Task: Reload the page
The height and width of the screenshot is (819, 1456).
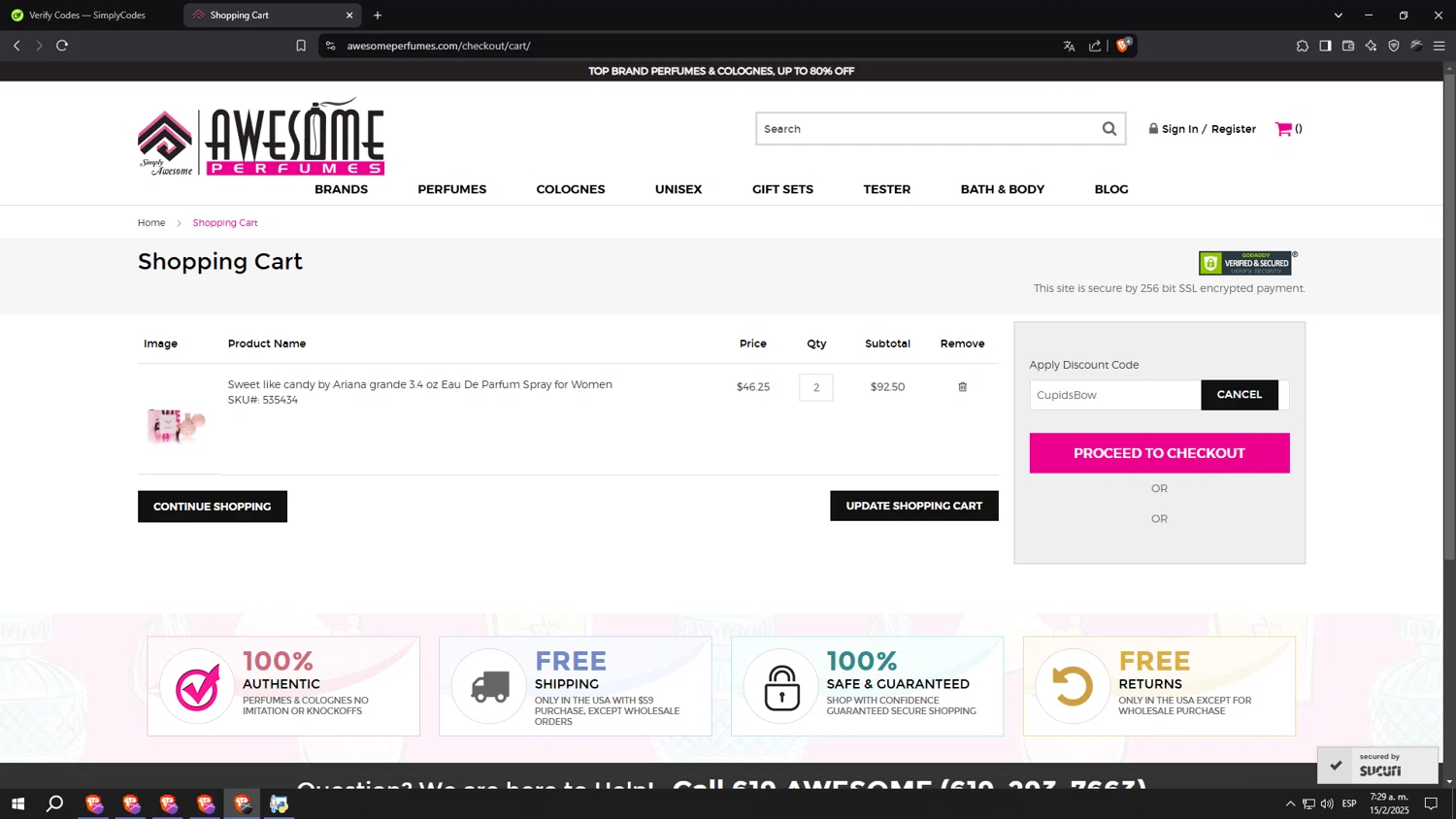Action: coord(62,46)
